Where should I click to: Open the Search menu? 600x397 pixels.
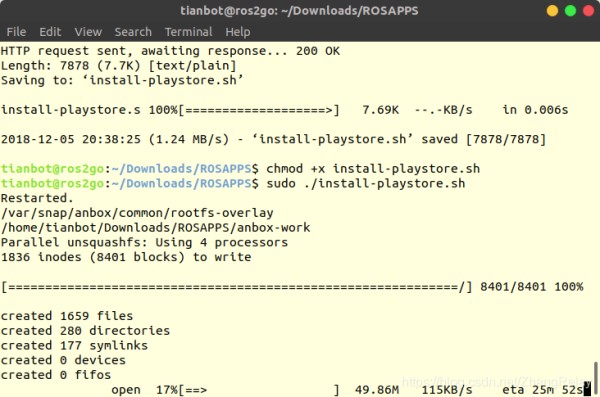pyautogui.click(x=133, y=32)
